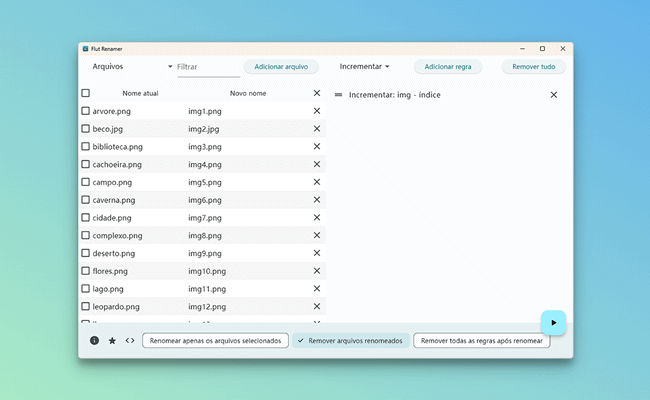Remove campo.png row via its X icon
Image resolution: width=650 pixels, height=400 pixels.
pyautogui.click(x=317, y=182)
